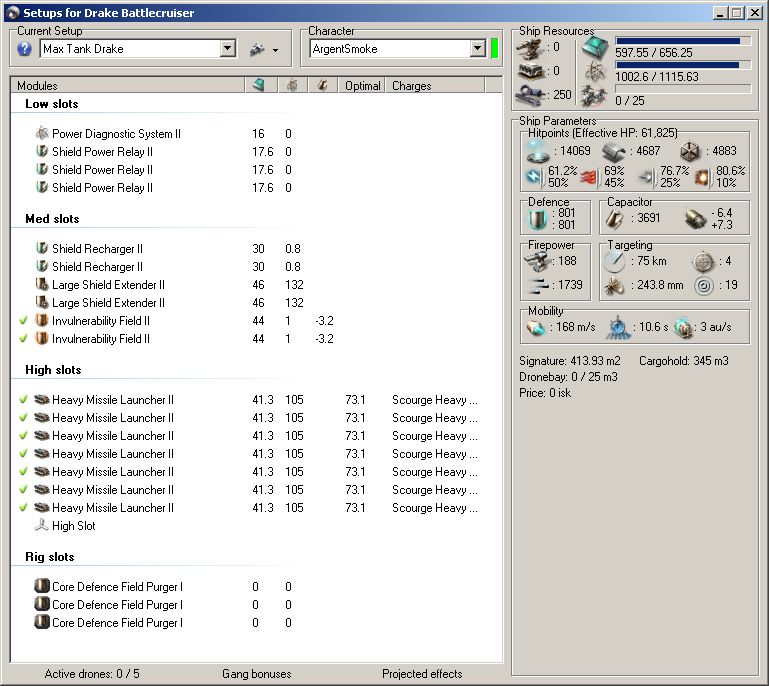The image size is (769, 686).
Task: Click the turret hardpoints icon in Ship Resources
Action: [x=530, y=48]
